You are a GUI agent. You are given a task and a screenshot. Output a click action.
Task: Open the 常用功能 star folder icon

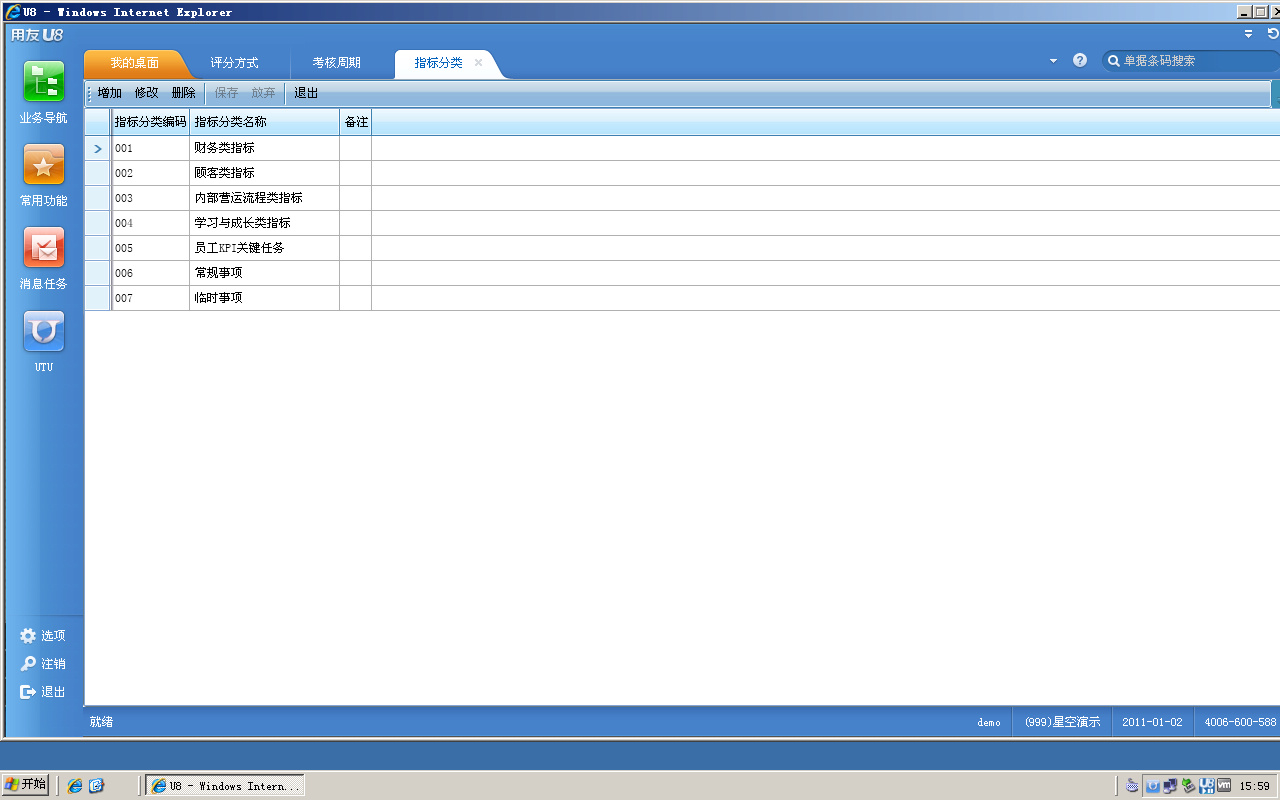pyautogui.click(x=44, y=165)
